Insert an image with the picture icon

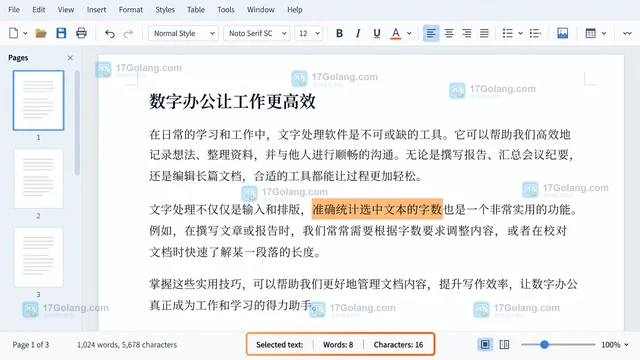pos(562,33)
